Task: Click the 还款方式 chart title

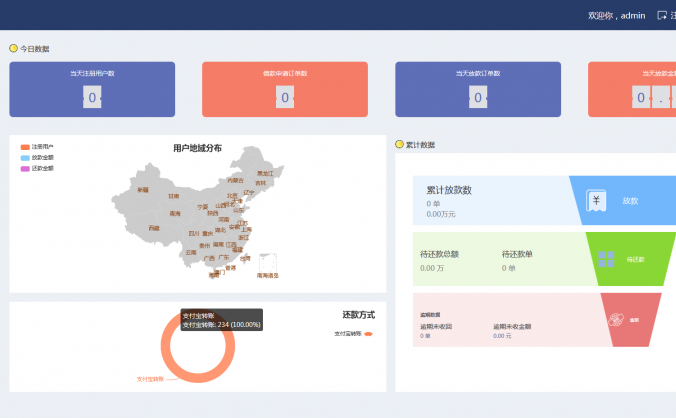Action: coord(359,315)
